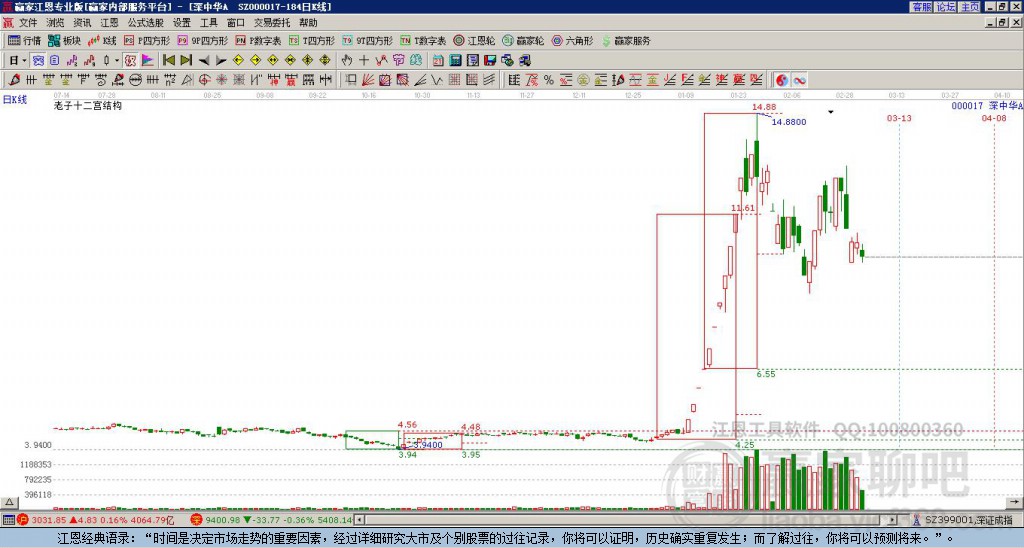Viewport: 1024px width, 548px height.
Task: Select the percent % tool
Action: [x=548, y=80]
